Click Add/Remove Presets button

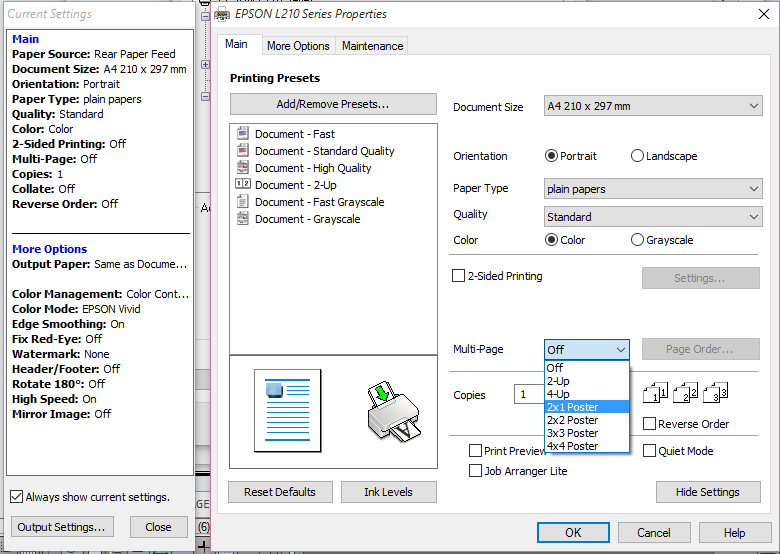333,104
